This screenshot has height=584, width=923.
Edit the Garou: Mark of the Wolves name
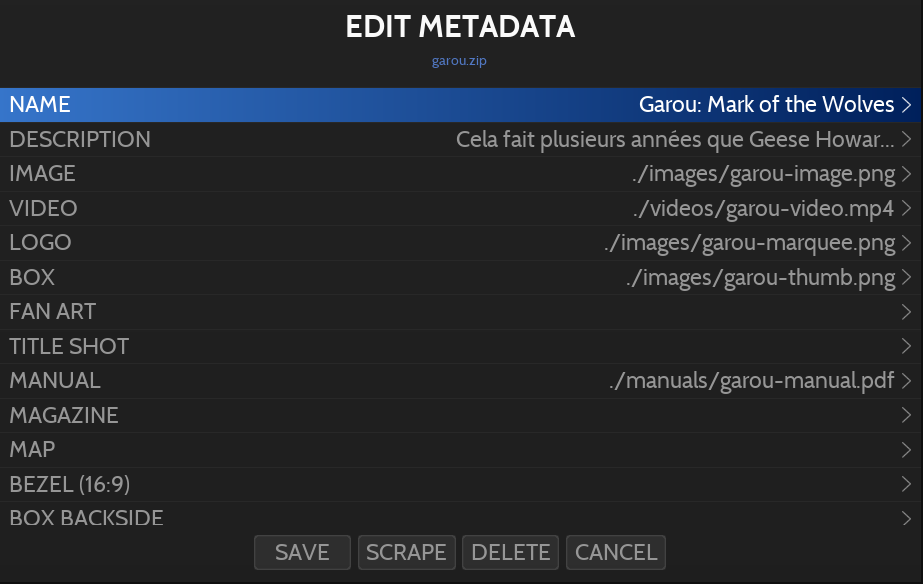766,105
